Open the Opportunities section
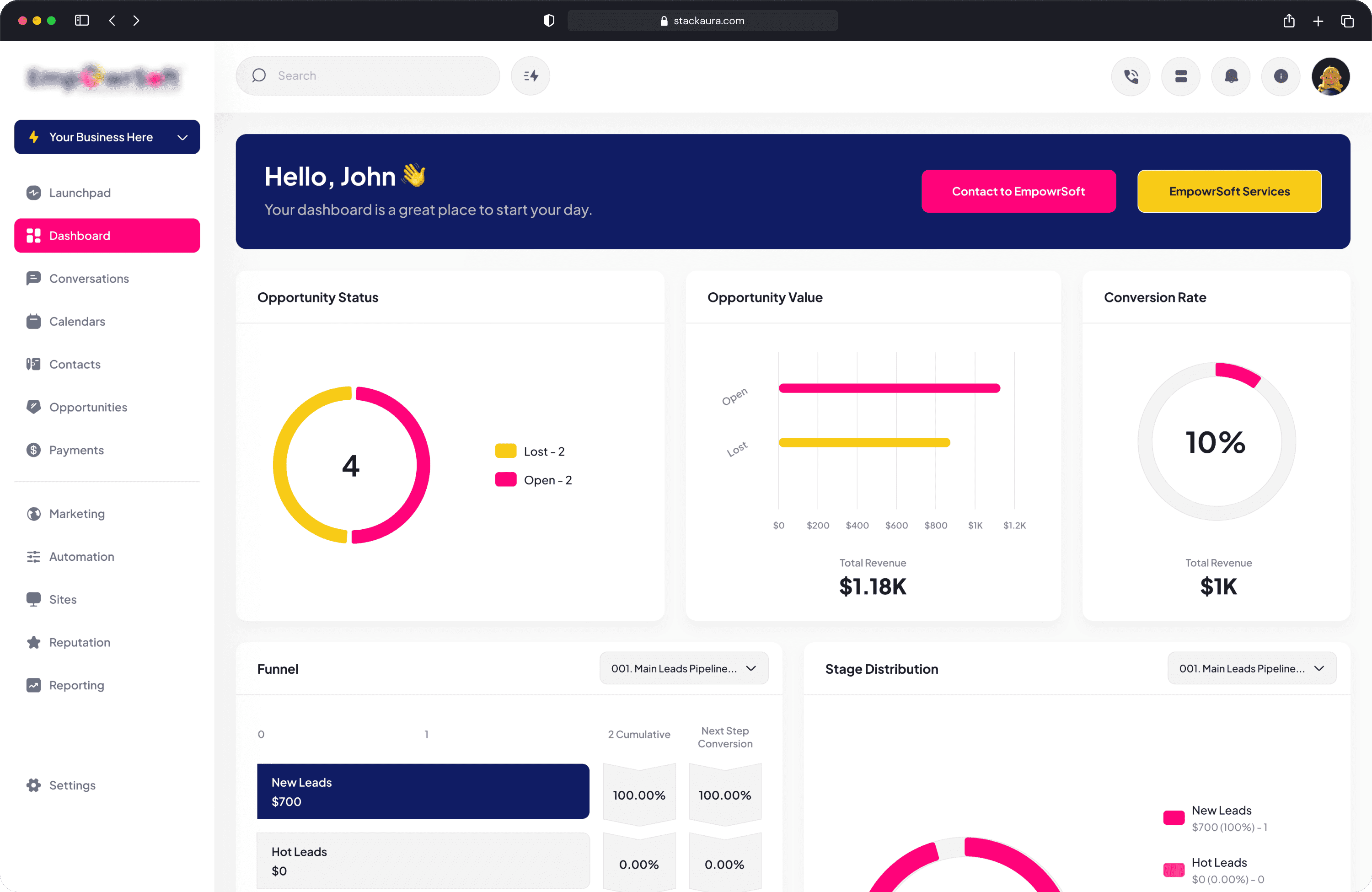Screen dimensions: 1372x892 [88, 407]
